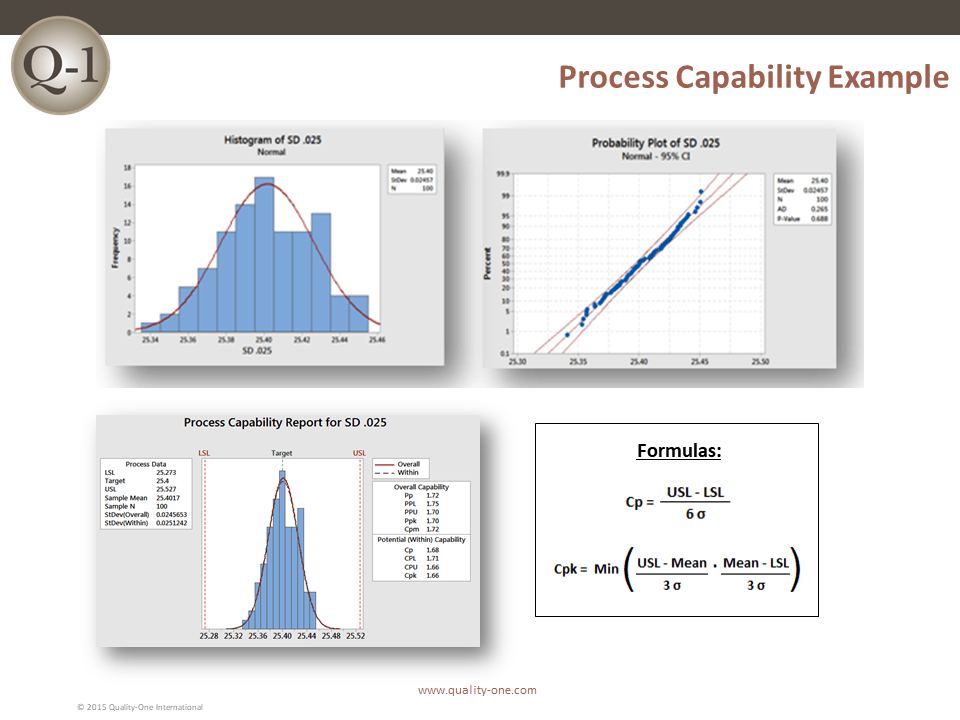Click the tallest histogram bar near 25.40
Screen dimensions: 960x720
coord(264,255)
